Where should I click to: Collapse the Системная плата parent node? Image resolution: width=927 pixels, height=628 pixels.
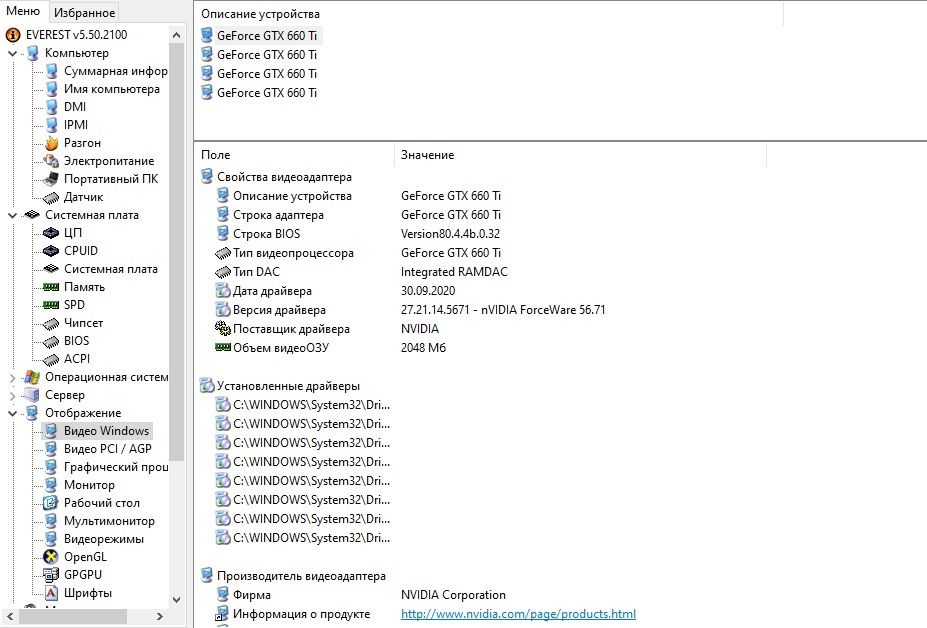(12, 215)
